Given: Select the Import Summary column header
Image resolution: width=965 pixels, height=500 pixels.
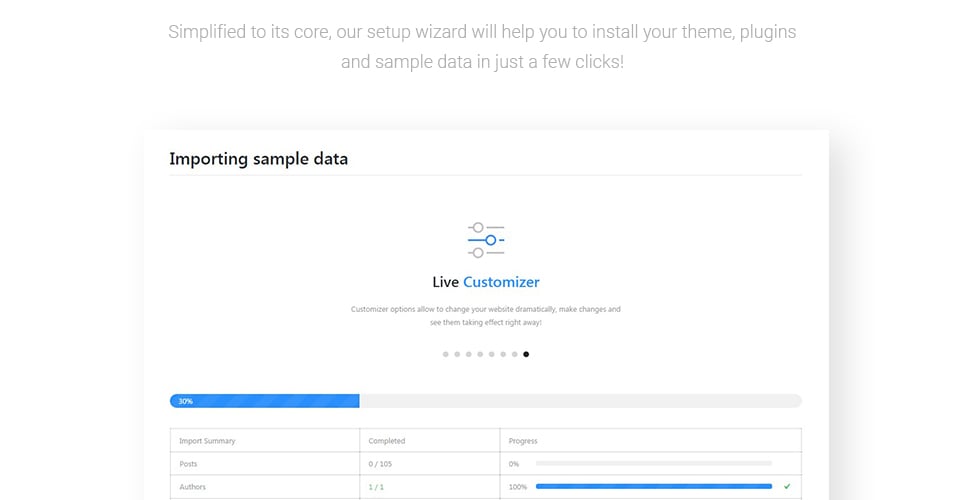Looking at the screenshot, I should (207, 441).
